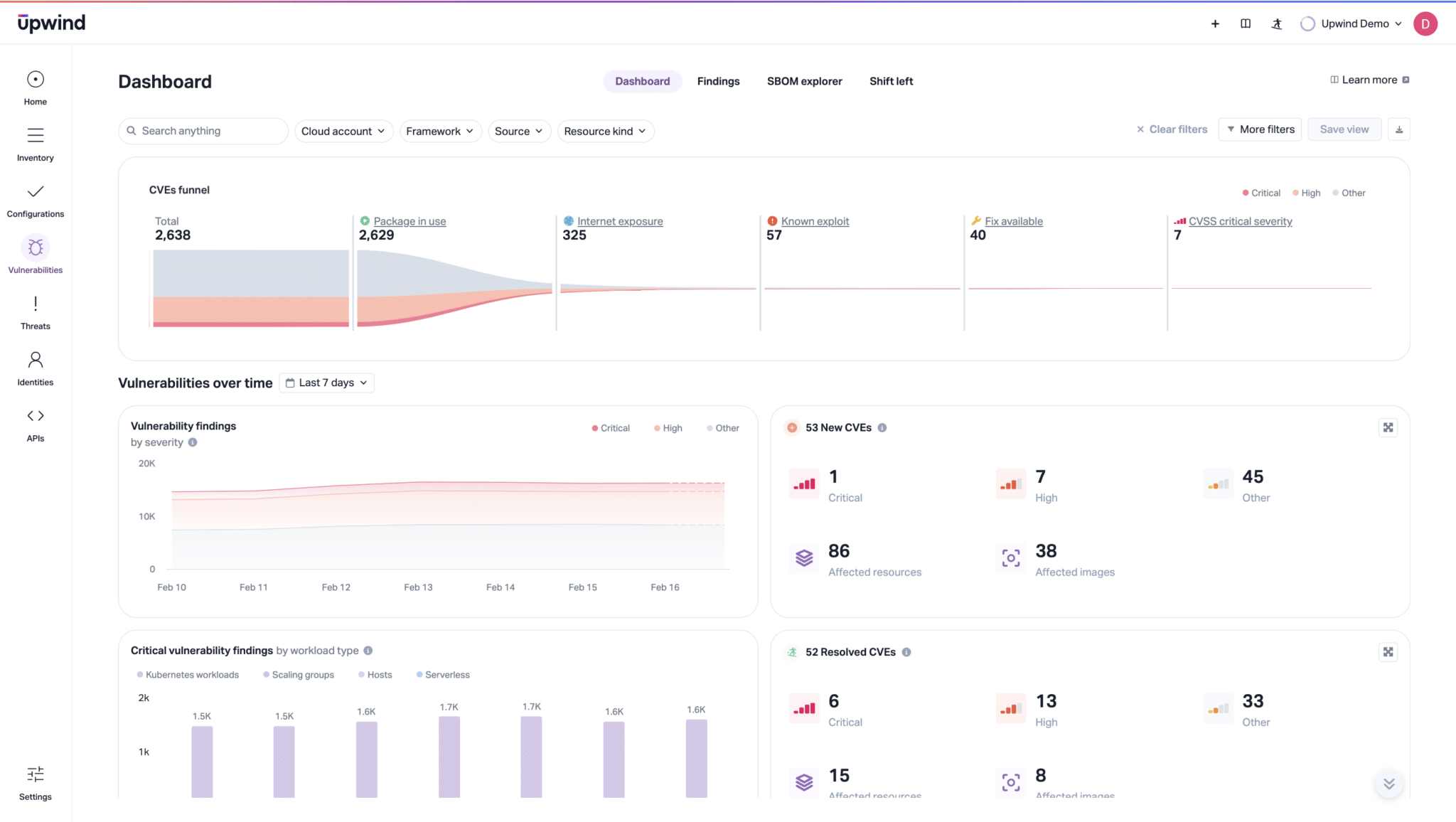The width and height of the screenshot is (1456, 822).
Task: Expand the 53 New CVEs panel
Action: point(1388,427)
